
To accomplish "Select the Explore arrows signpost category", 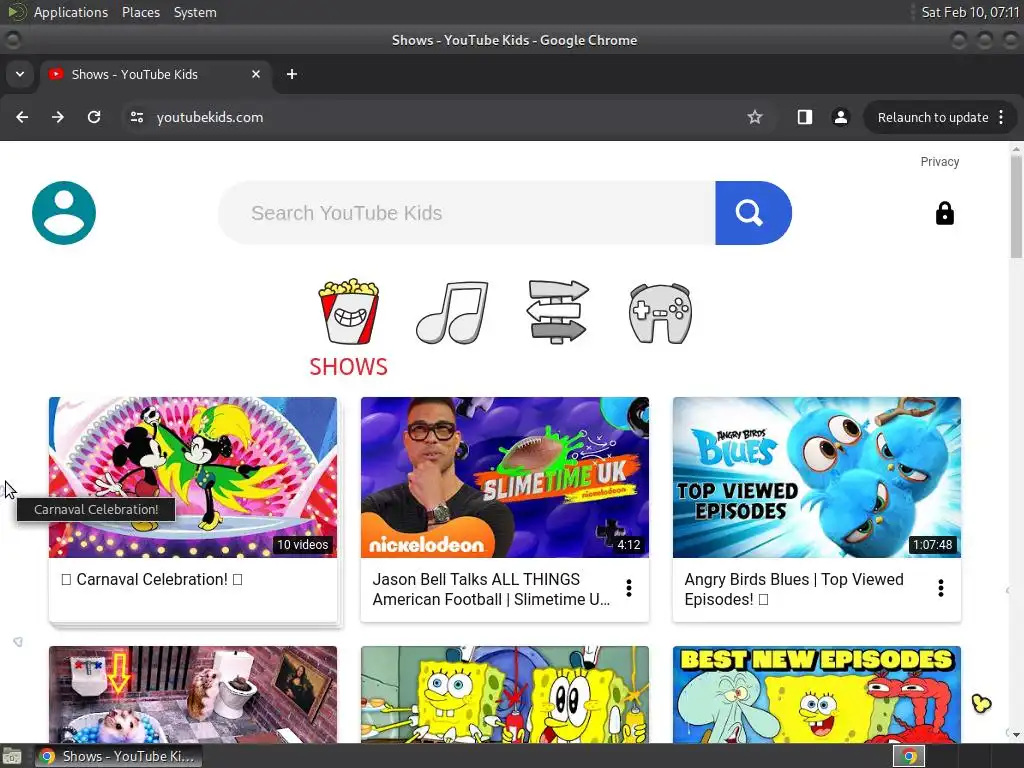I will click(558, 312).
